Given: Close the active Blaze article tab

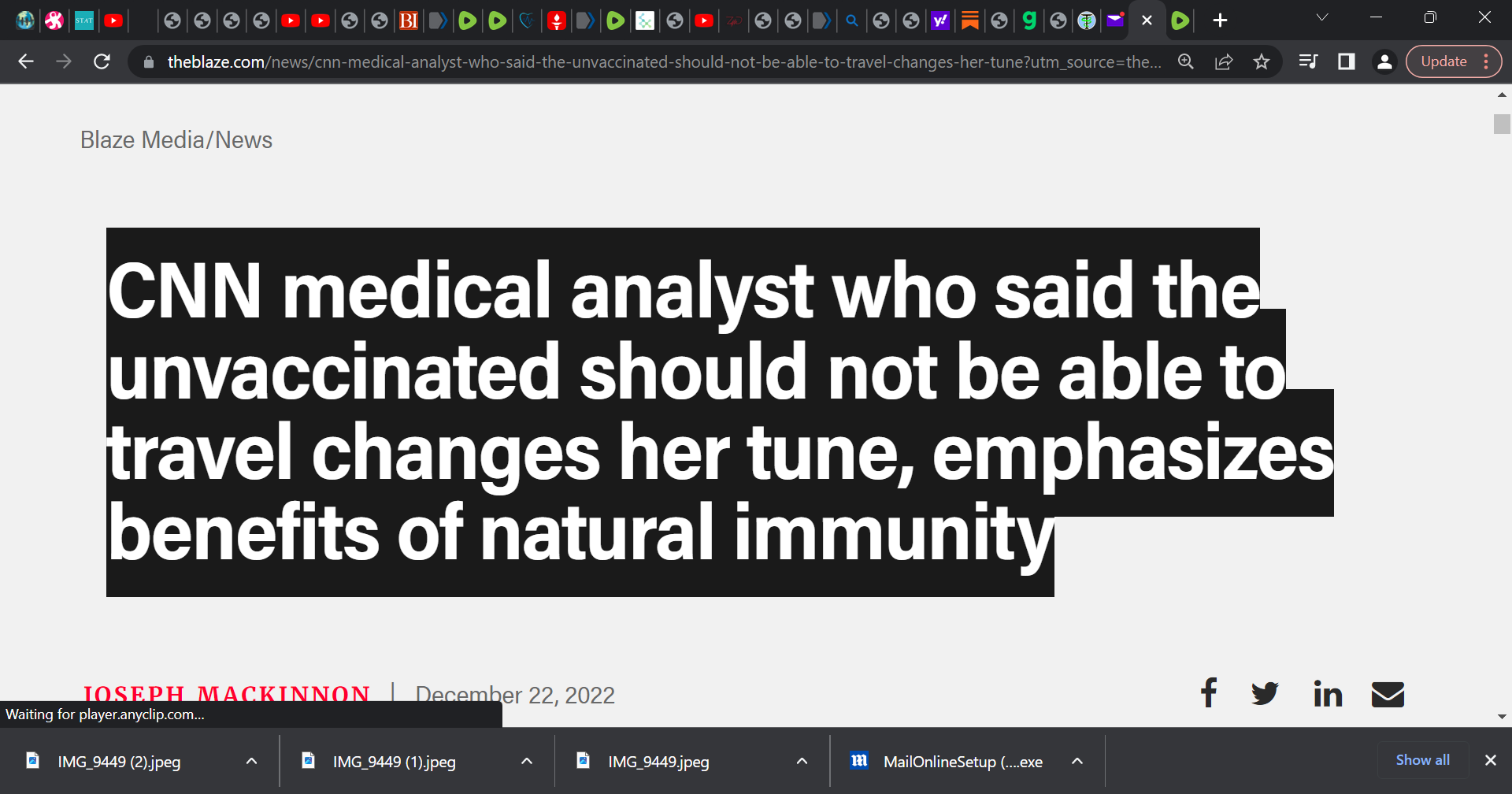Looking at the screenshot, I should point(1147,20).
